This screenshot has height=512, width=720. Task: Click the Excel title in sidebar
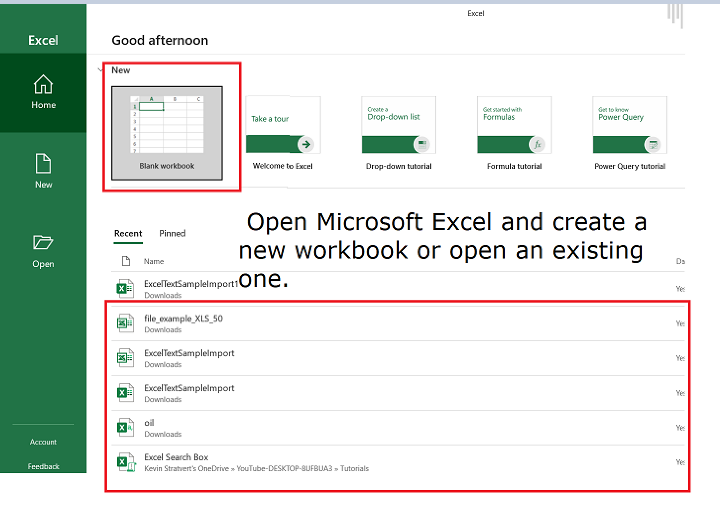(x=43, y=40)
